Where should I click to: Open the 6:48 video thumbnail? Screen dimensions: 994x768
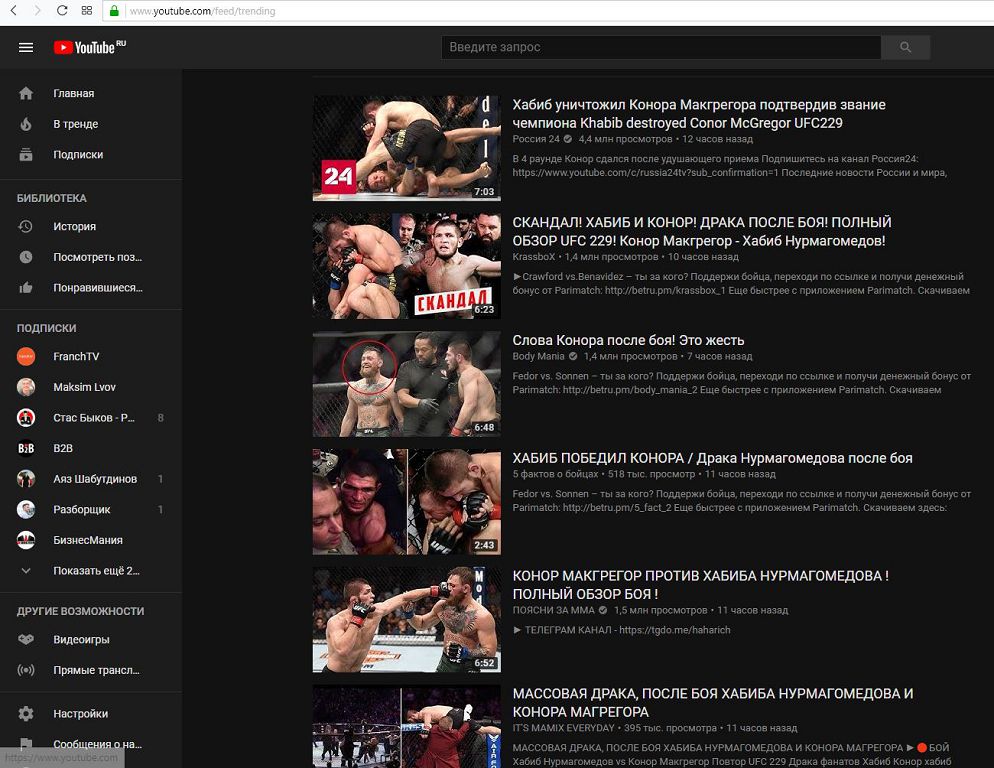click(406, 384)
